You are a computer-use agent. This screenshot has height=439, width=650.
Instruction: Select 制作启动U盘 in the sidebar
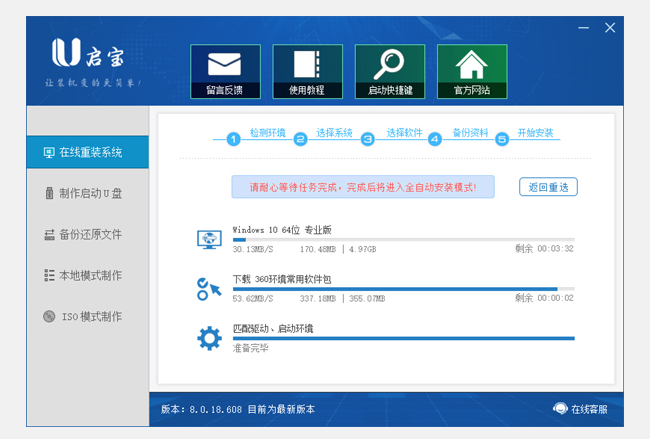point(87,193)
